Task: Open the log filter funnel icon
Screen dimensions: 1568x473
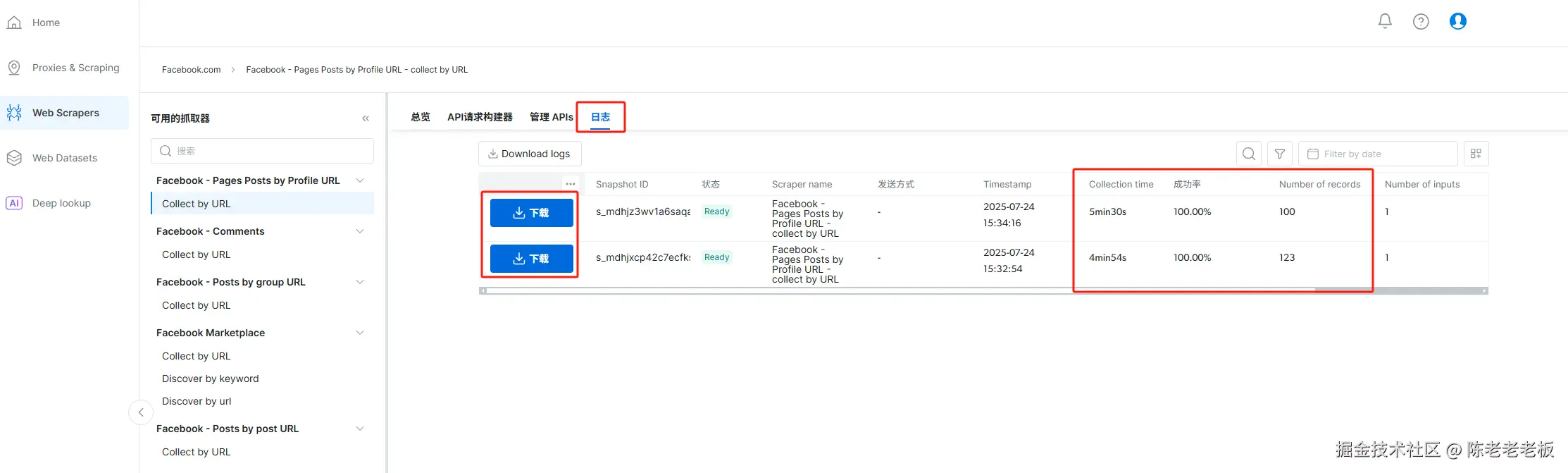Action: tap(1280, 154)
